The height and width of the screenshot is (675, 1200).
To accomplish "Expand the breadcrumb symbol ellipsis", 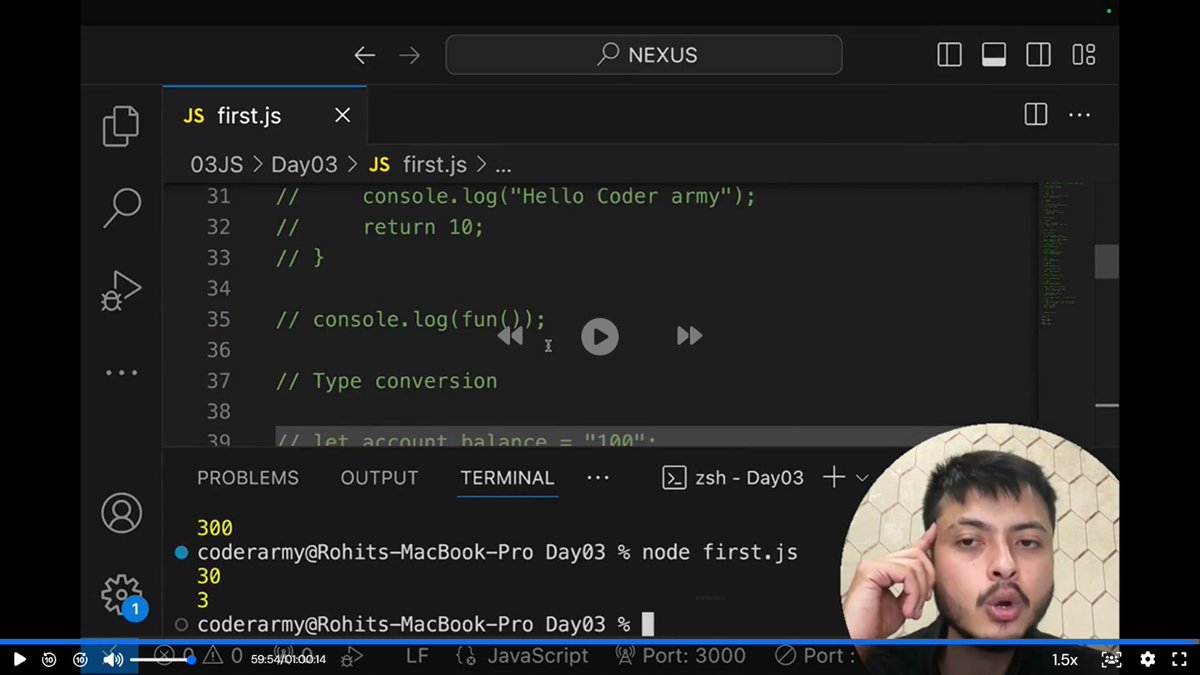I will point(503,166).
